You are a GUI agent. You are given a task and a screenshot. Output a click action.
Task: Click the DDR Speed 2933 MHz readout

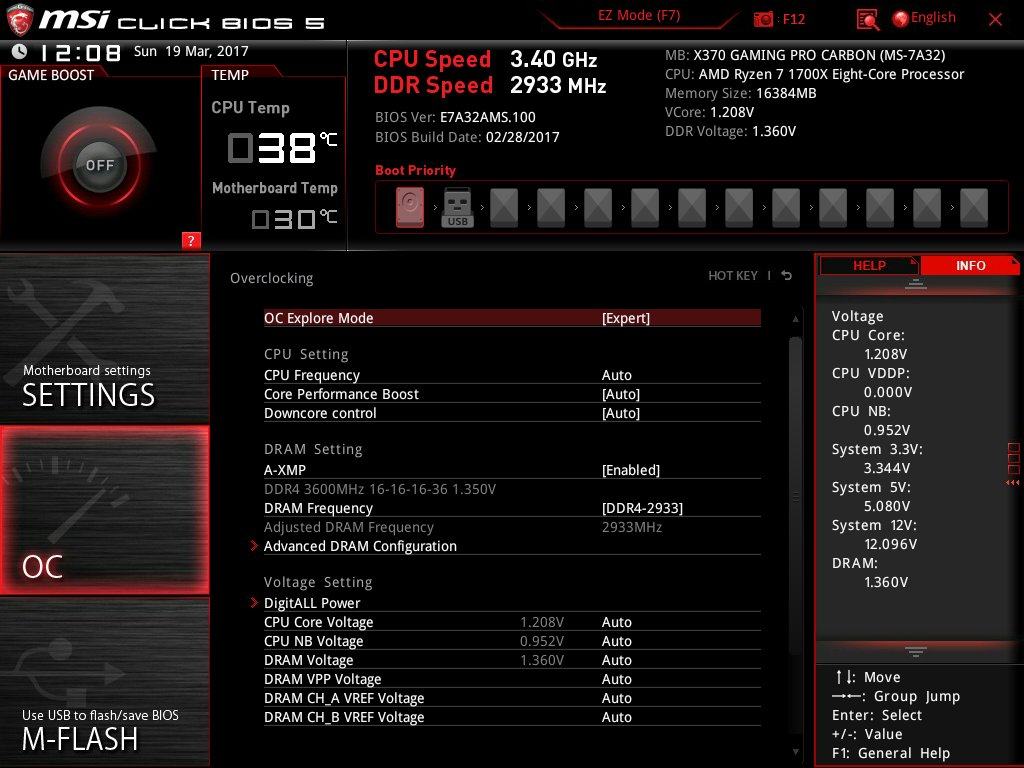pos(490,85)
